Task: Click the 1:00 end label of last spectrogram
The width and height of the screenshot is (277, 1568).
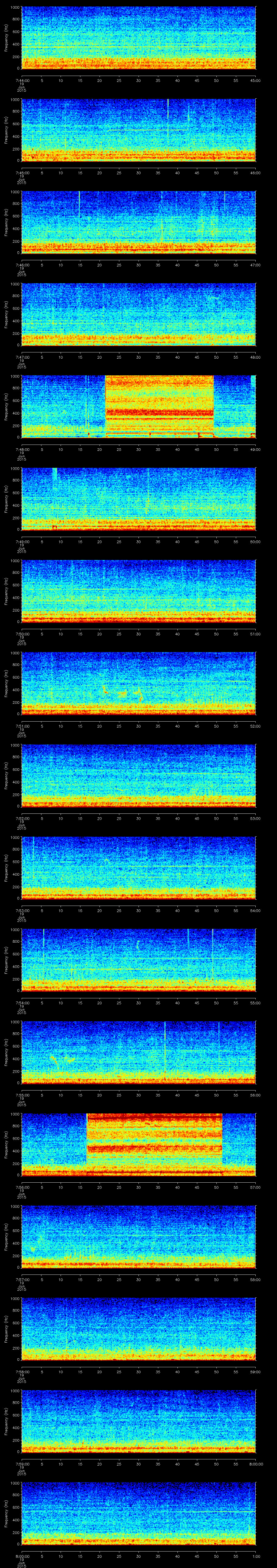Action: [x=256, y=1556]
